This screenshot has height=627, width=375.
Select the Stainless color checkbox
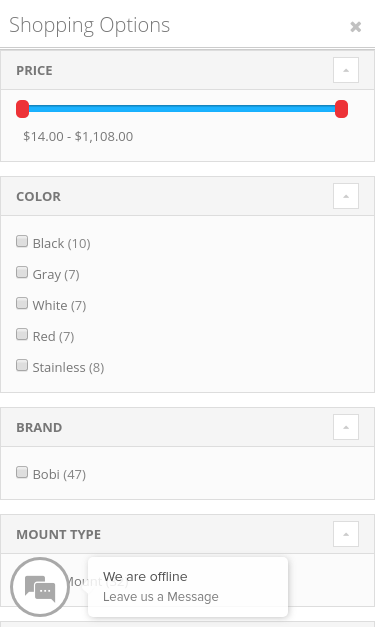22,365
